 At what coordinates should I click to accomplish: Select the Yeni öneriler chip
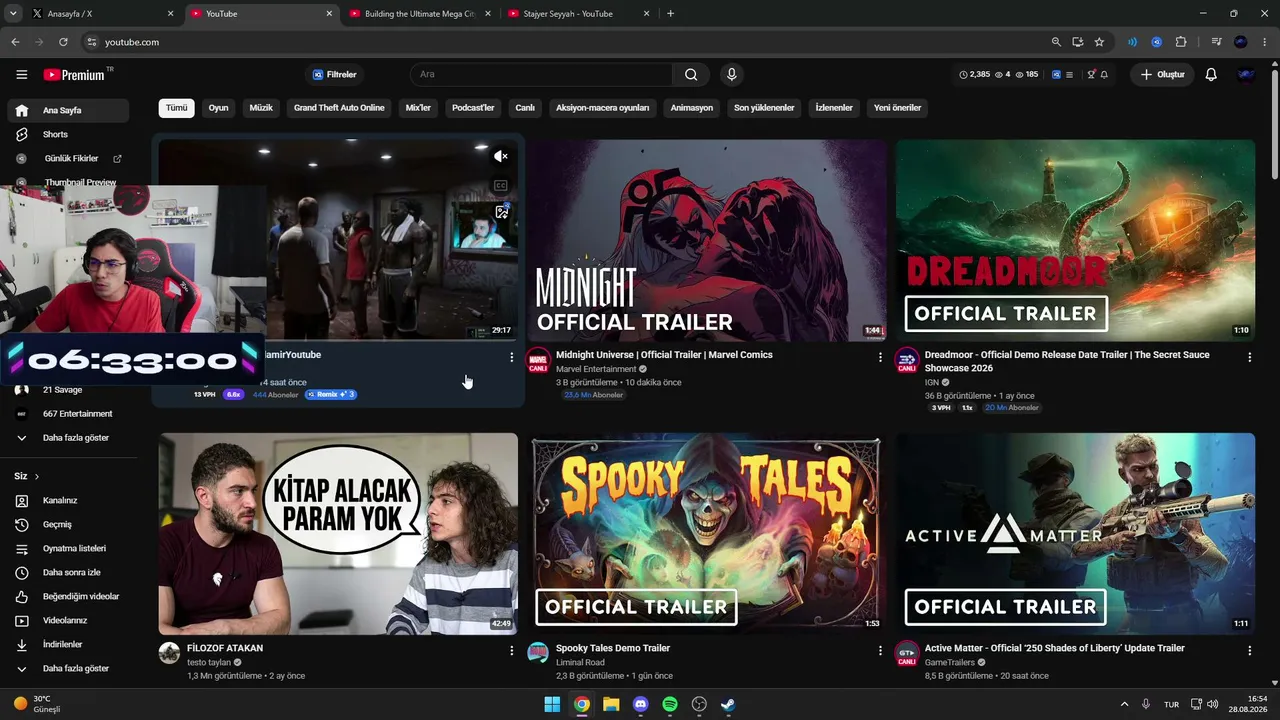coord(897,108)
